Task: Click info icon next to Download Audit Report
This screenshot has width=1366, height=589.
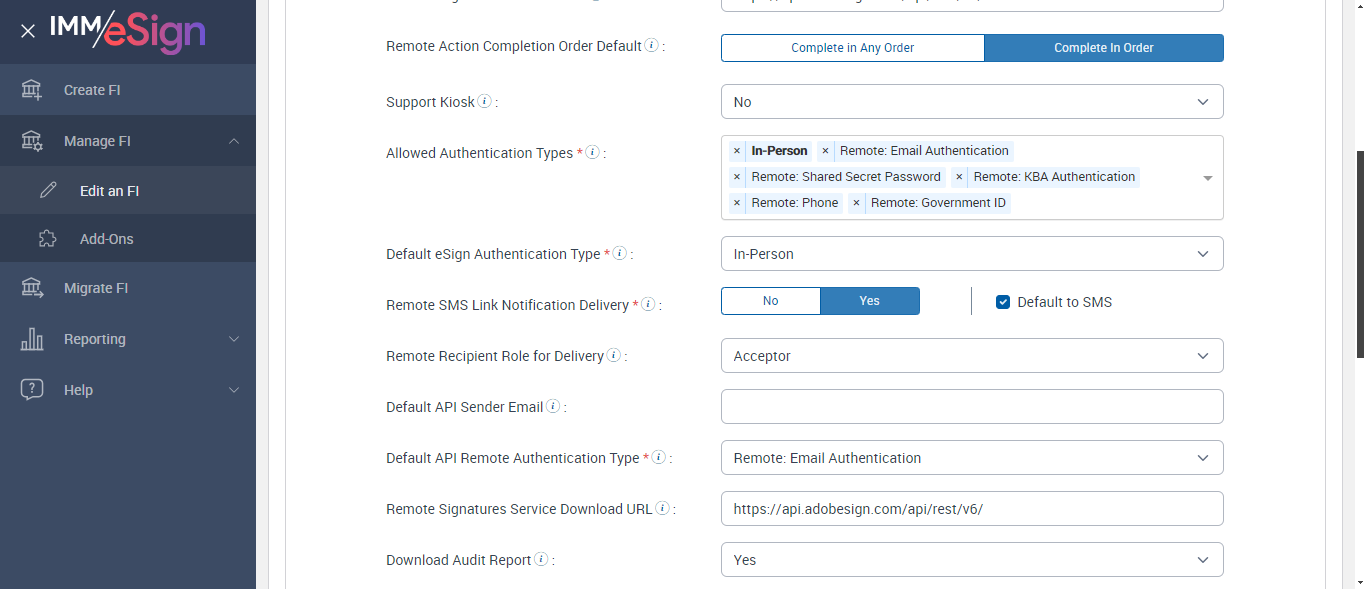Action: 541,559
